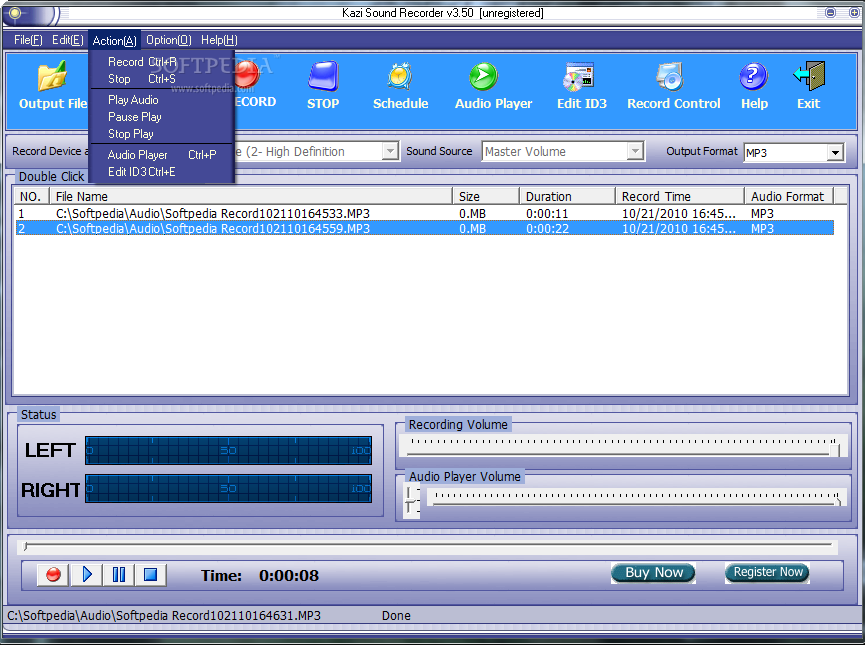Image resolution: width=865 pixels, height=645 pixels.
Task: Click the Buy Now button
Action: pyautogui.click(x=653, y=573)
